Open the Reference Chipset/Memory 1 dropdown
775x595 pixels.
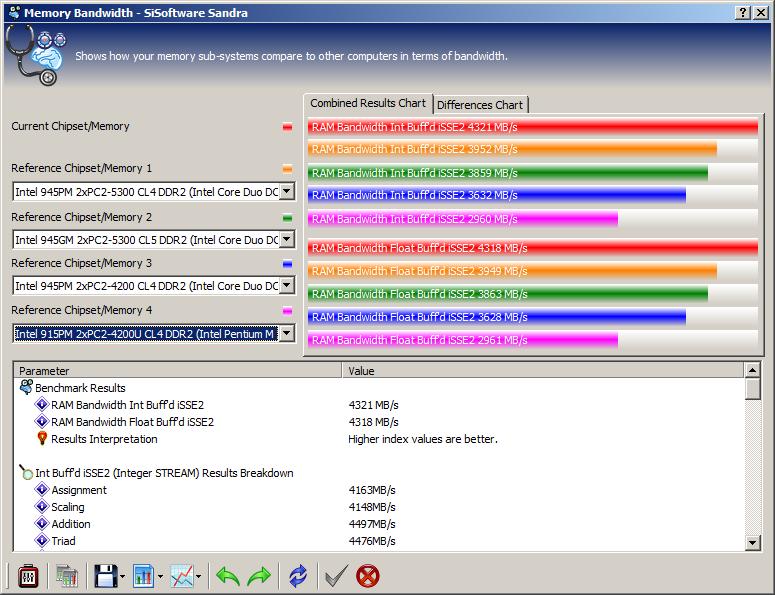(x=287, y=191)
